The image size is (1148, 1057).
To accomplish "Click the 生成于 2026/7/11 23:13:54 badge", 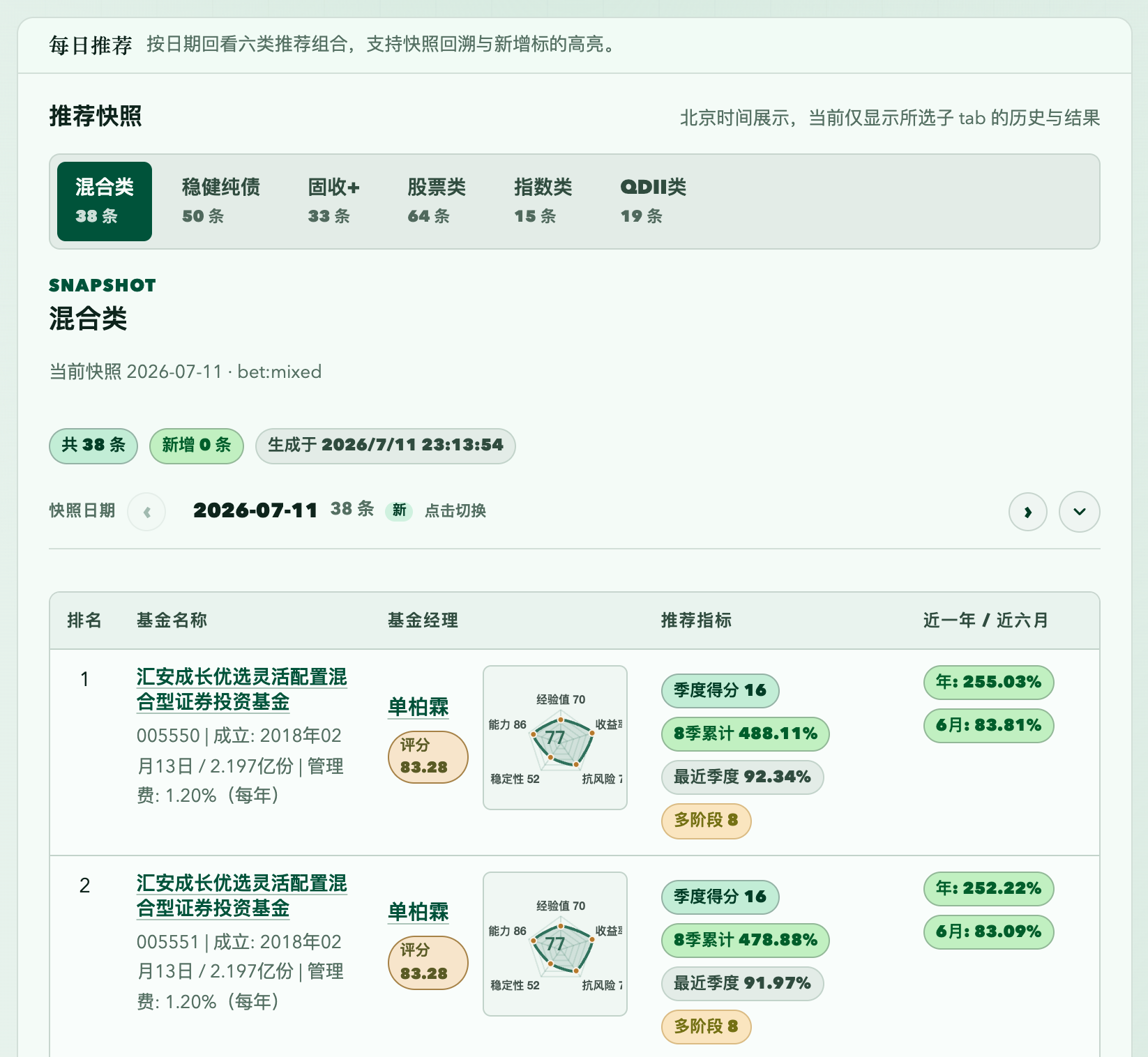I will point(386,446).
